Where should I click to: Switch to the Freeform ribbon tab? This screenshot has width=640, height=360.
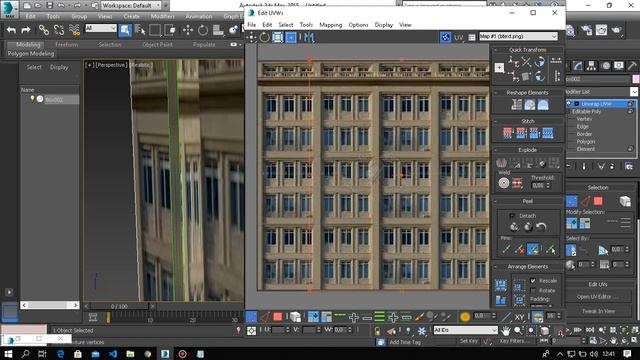pos(67,44)
